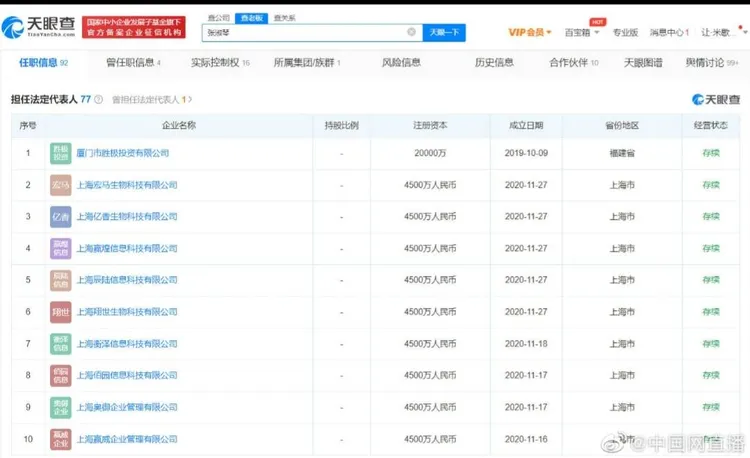Open the row 10 企业管理 company link
This screenshot has width=750, height=458.
[127, 439]
